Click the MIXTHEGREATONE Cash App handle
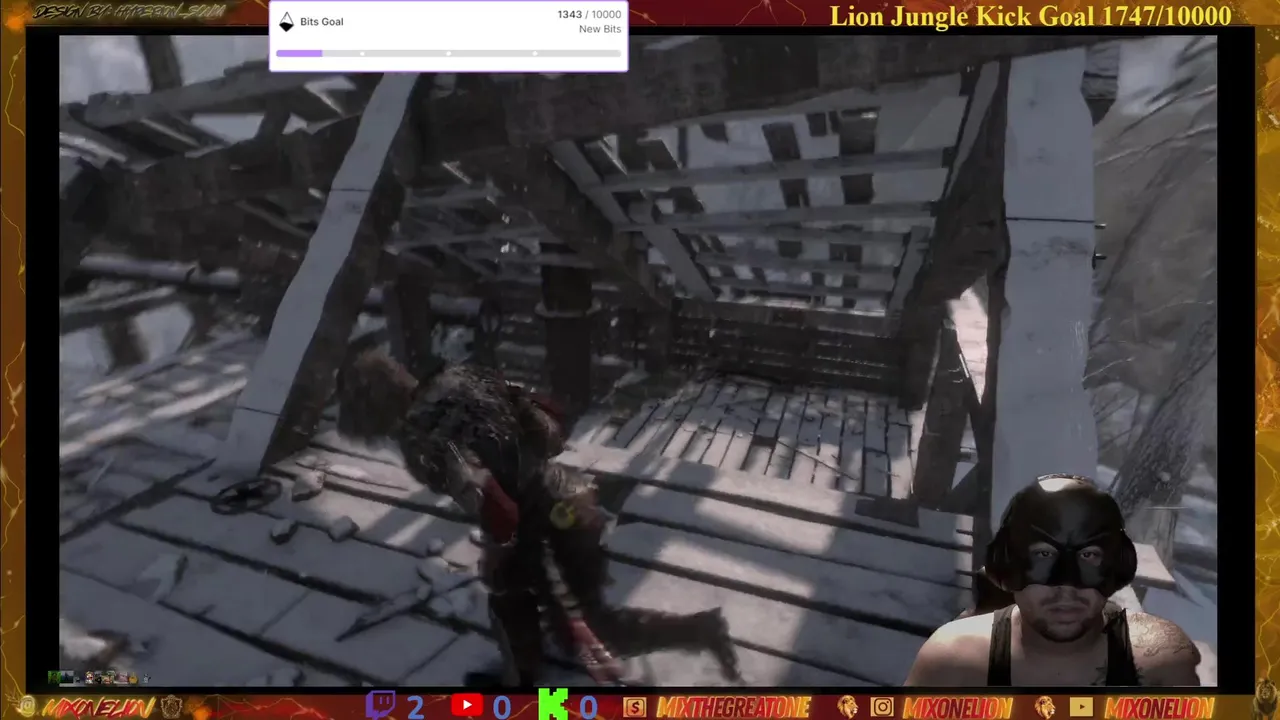Screen dimensions: 1280x720 (x=733, y=708)
